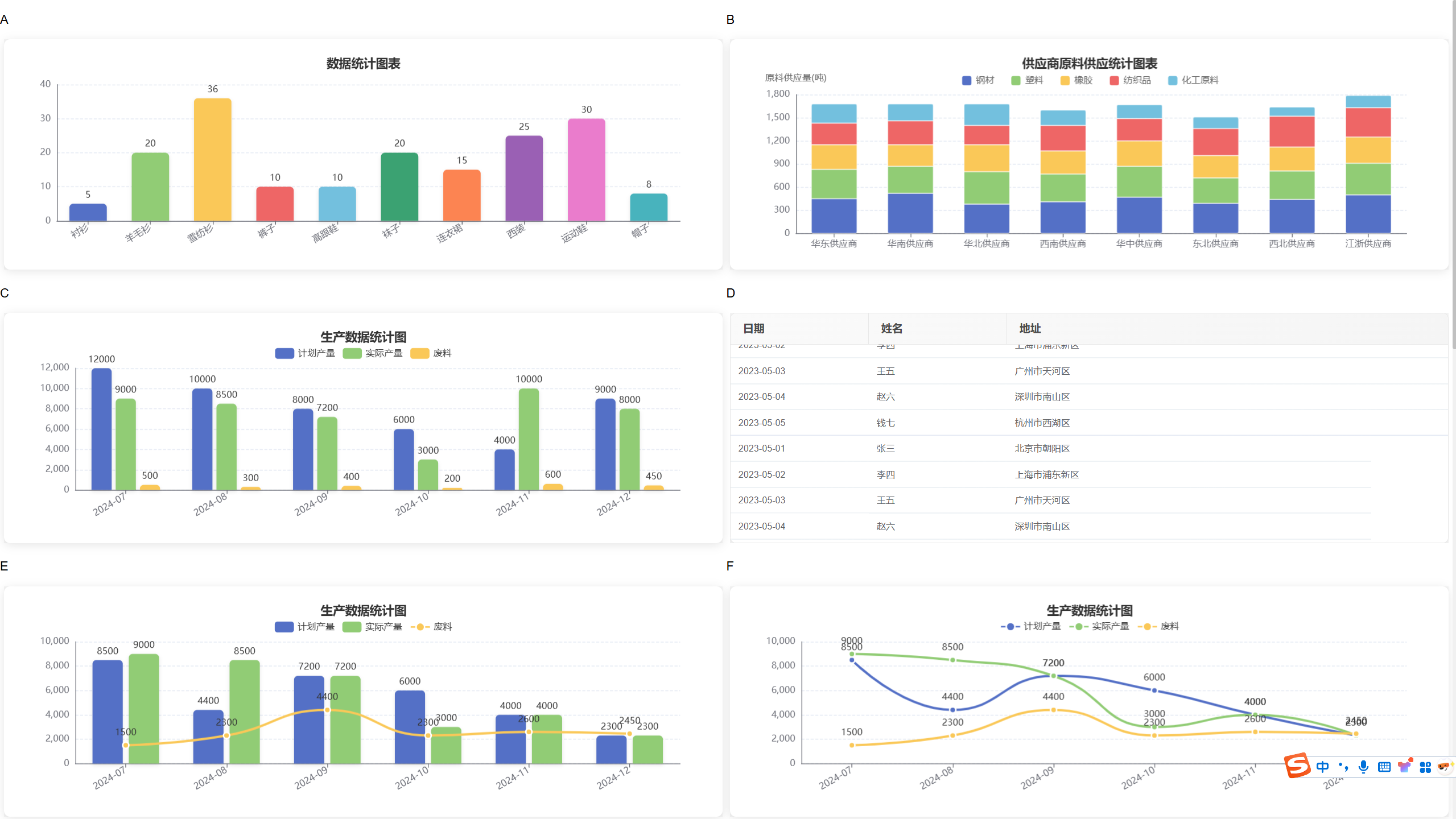Open the Sogou input method menu
This screenshot has height=819, width=1456.
[1298, 767]
